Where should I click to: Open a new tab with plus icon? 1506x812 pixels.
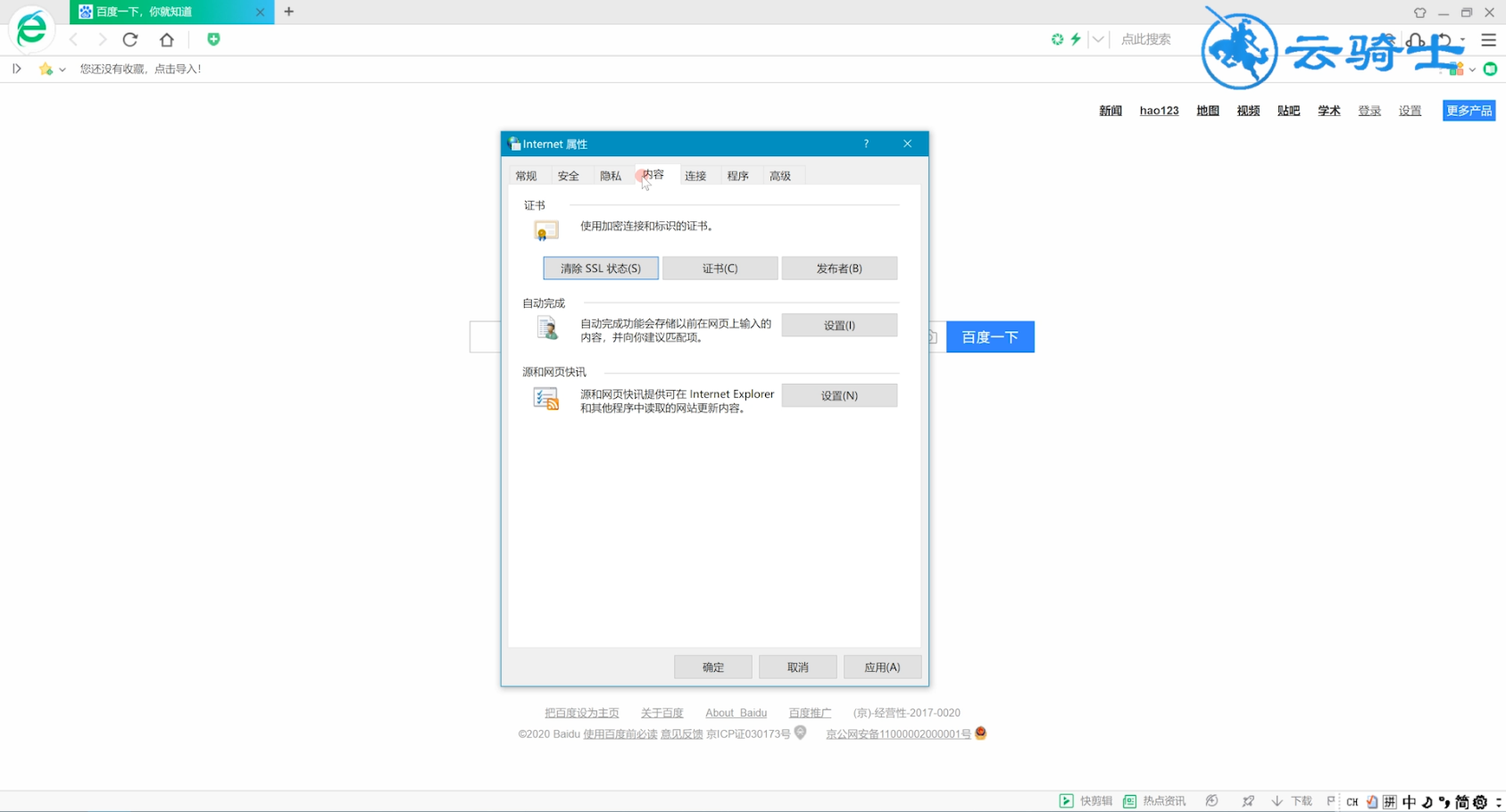pyautogui.click(x=288, y=12)
